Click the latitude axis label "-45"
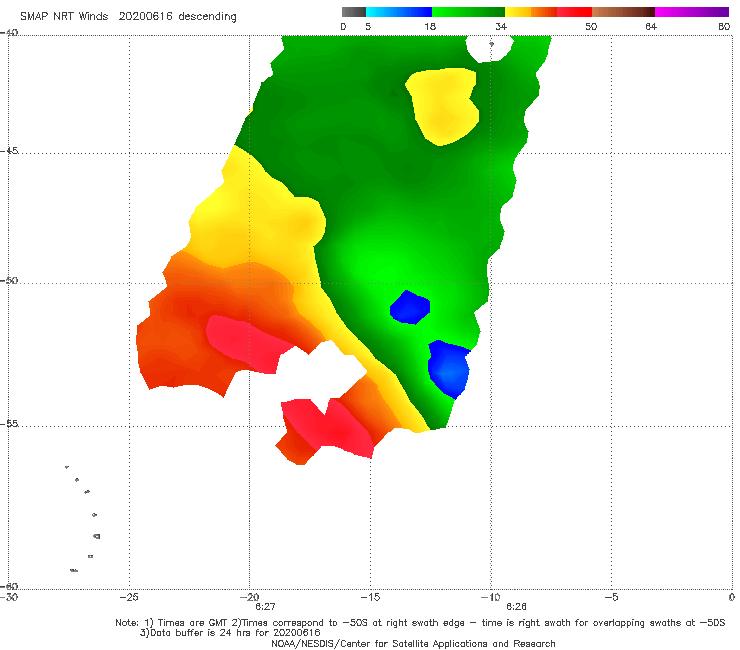Screen dimensions: 740x650 tap(9, 151)
